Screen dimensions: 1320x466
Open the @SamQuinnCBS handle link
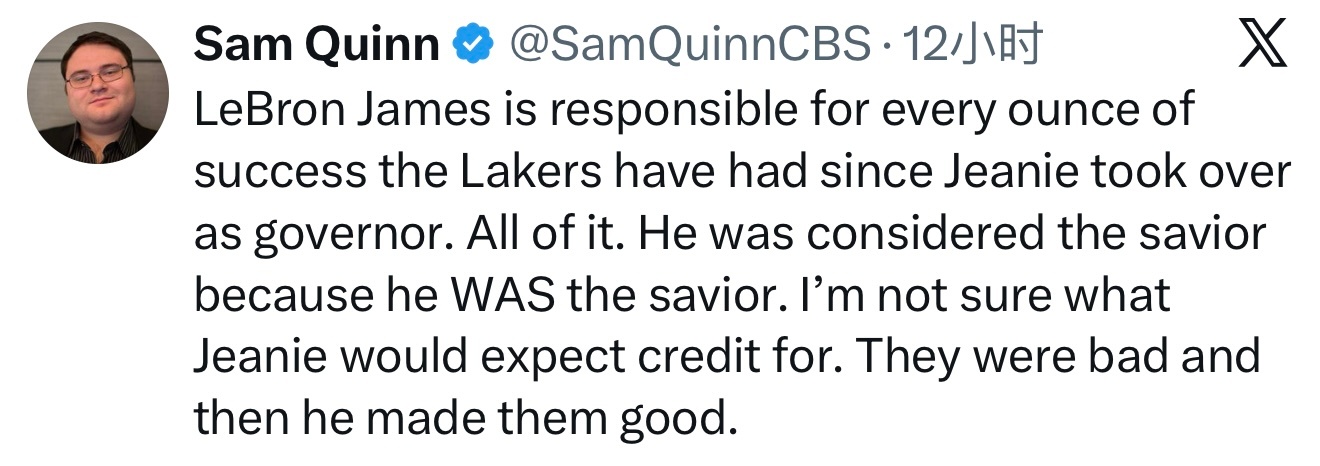pos(690,44)
